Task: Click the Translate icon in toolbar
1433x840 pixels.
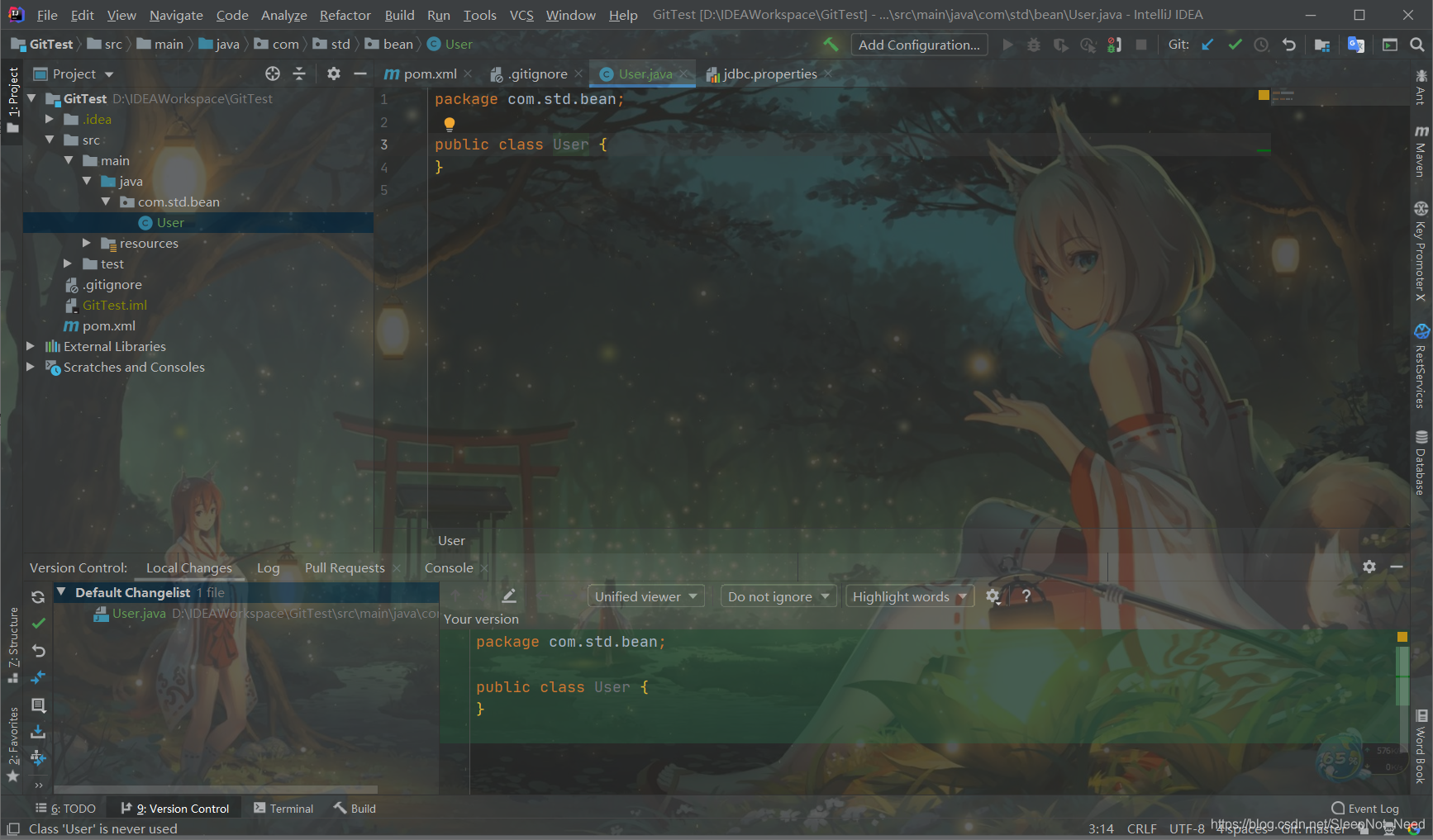Action: [x=1355, y=45]
